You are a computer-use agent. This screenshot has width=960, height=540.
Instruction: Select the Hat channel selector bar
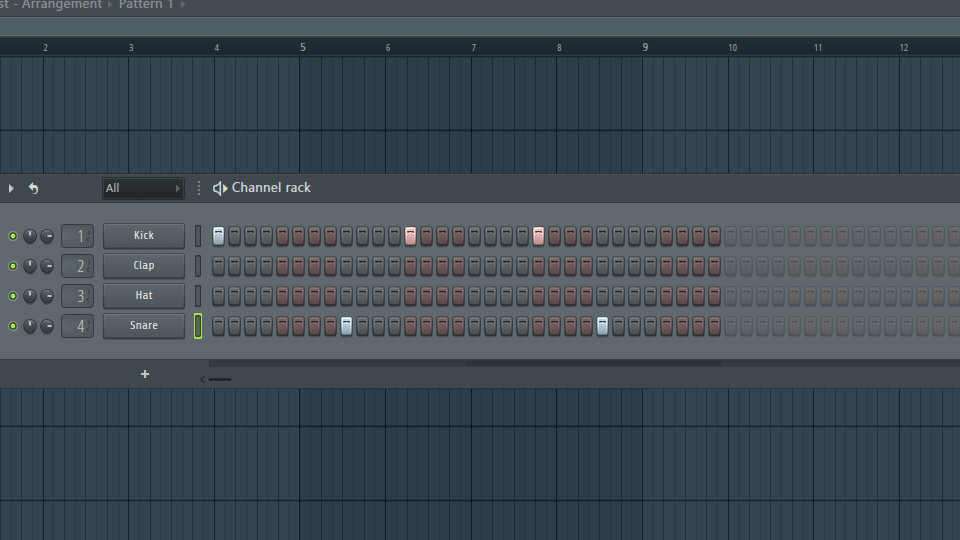(198, 296)
